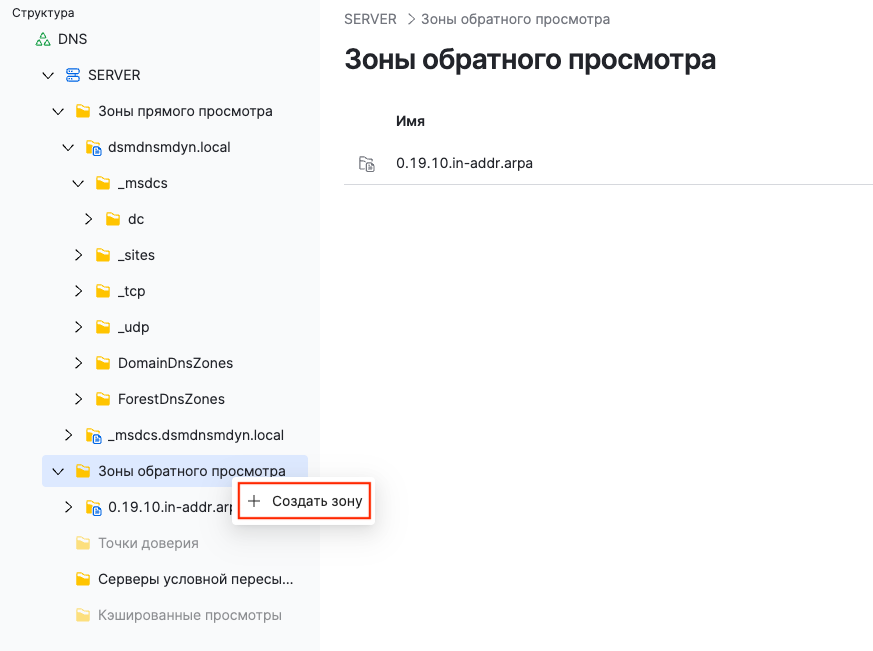Select Зоны прямого просмотра label

click(185, 111)
